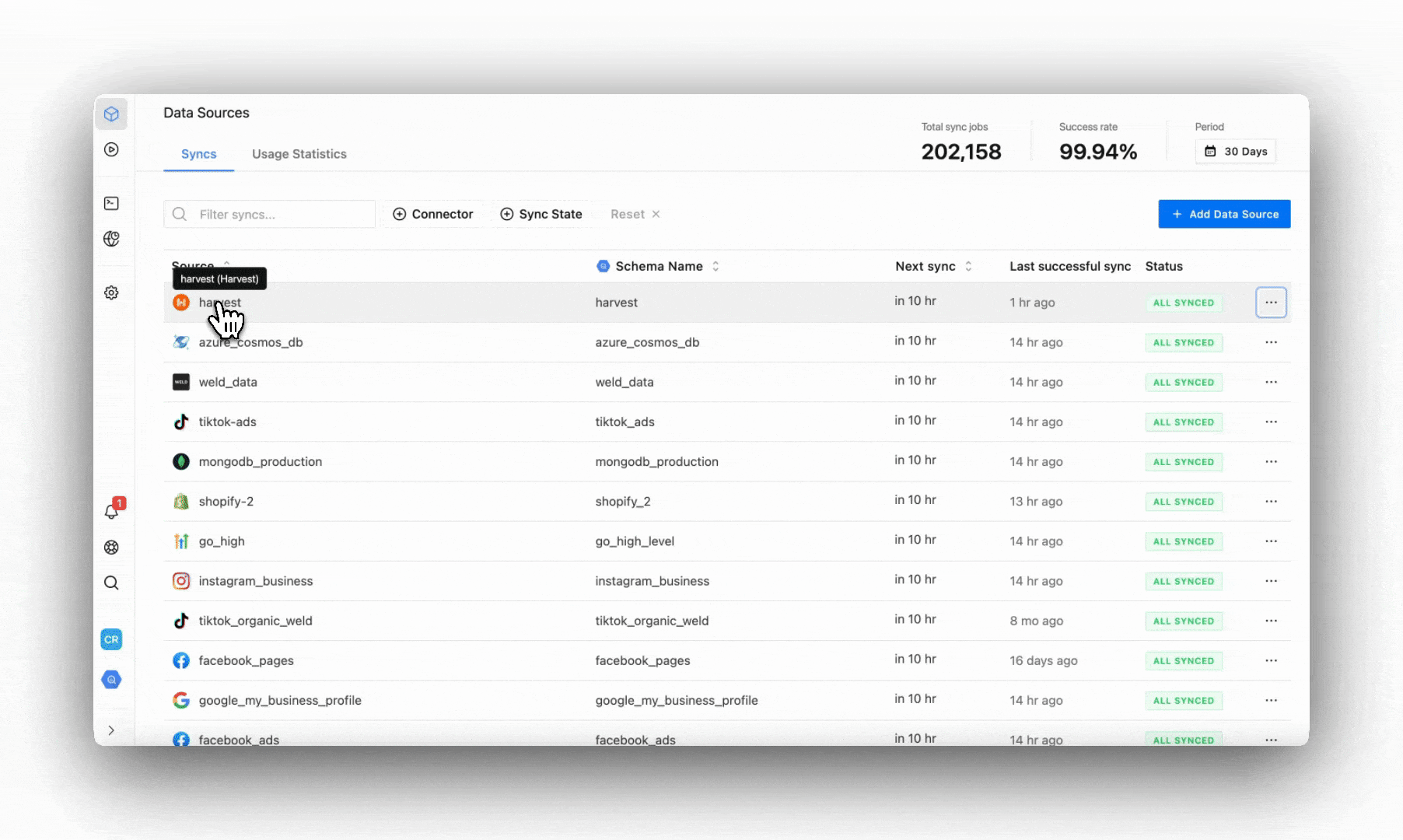This screenshot has width=1403, height=840.
Task: Open the play-circle icon in sidebar
Action: (111, 149)
